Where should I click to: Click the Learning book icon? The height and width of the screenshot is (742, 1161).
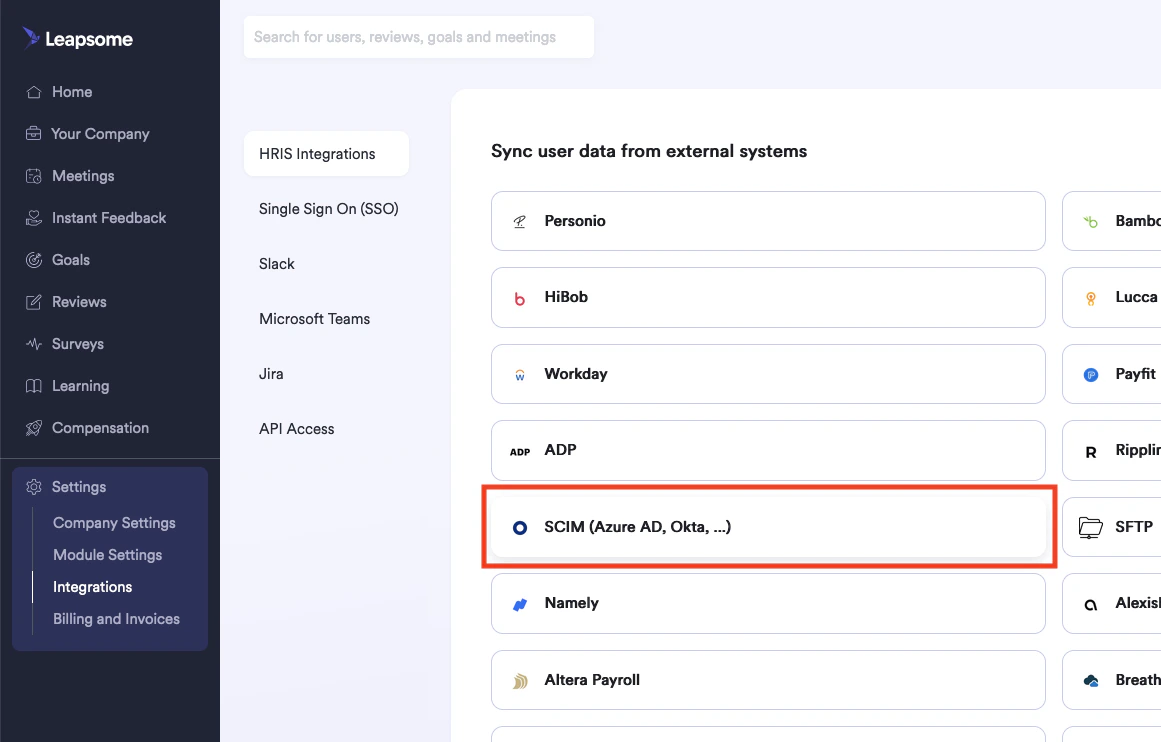[x=33, y=386]
